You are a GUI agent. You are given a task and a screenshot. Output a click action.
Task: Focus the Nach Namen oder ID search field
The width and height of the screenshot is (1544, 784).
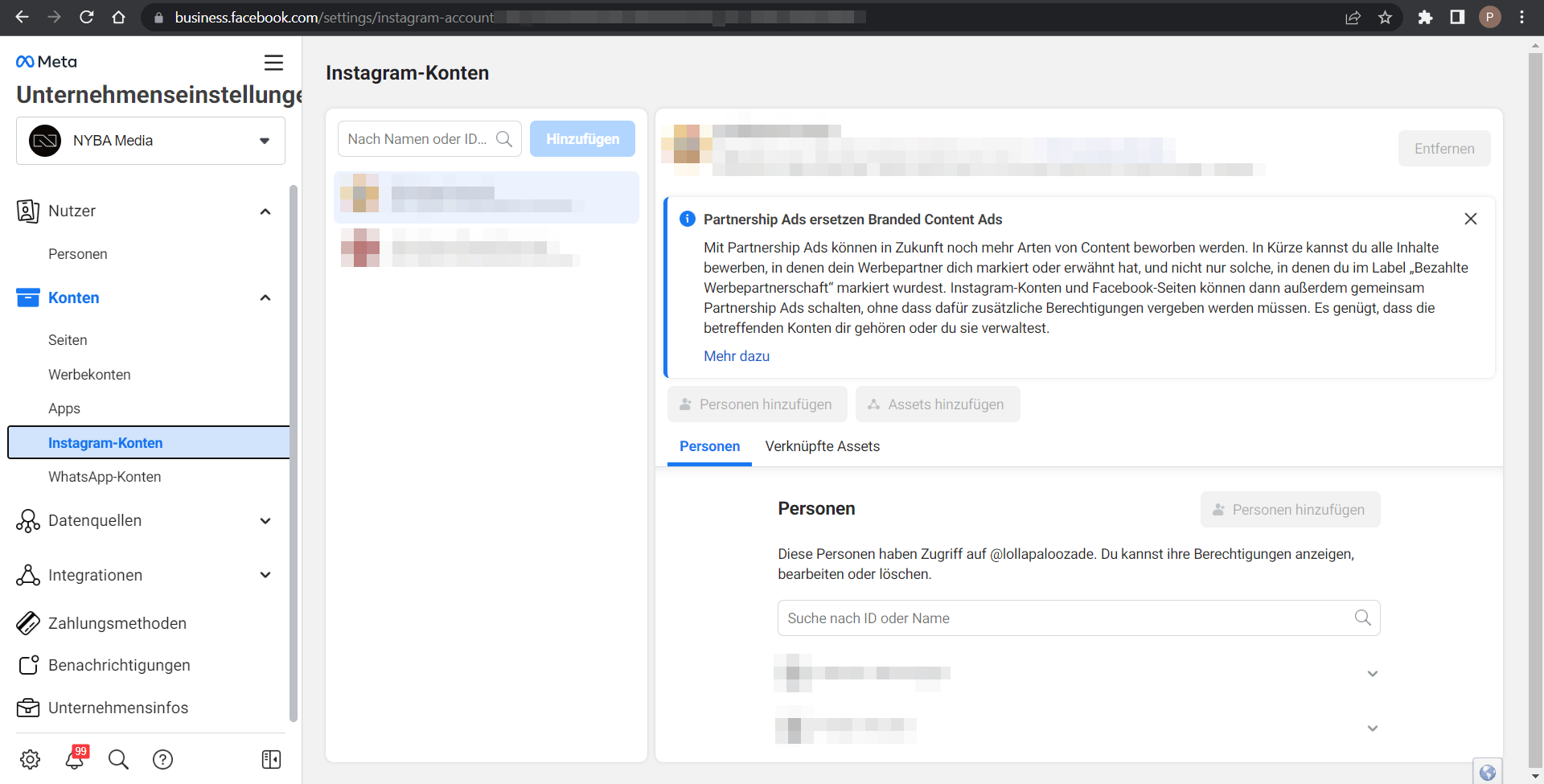429,139
